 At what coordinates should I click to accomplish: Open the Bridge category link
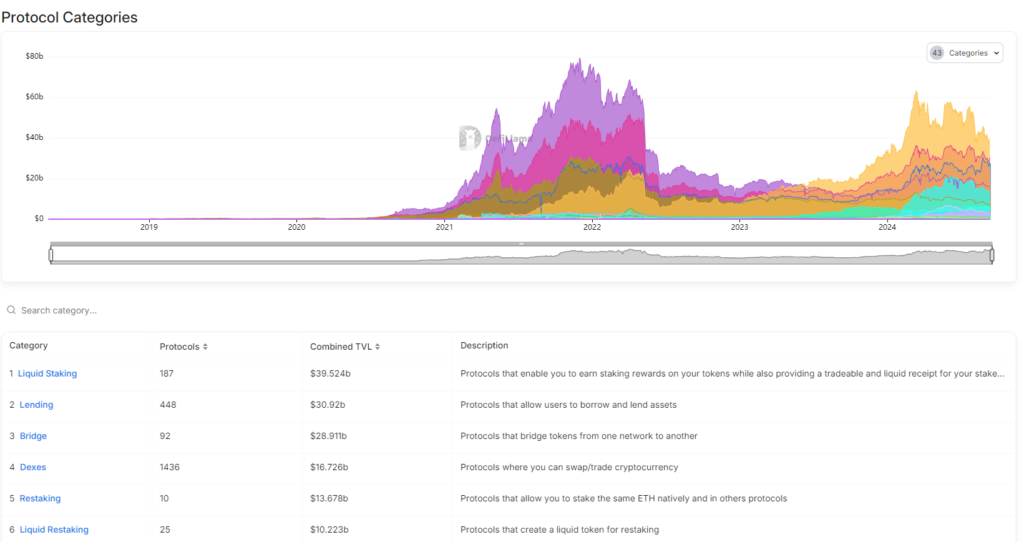click(x=33, y=436)
